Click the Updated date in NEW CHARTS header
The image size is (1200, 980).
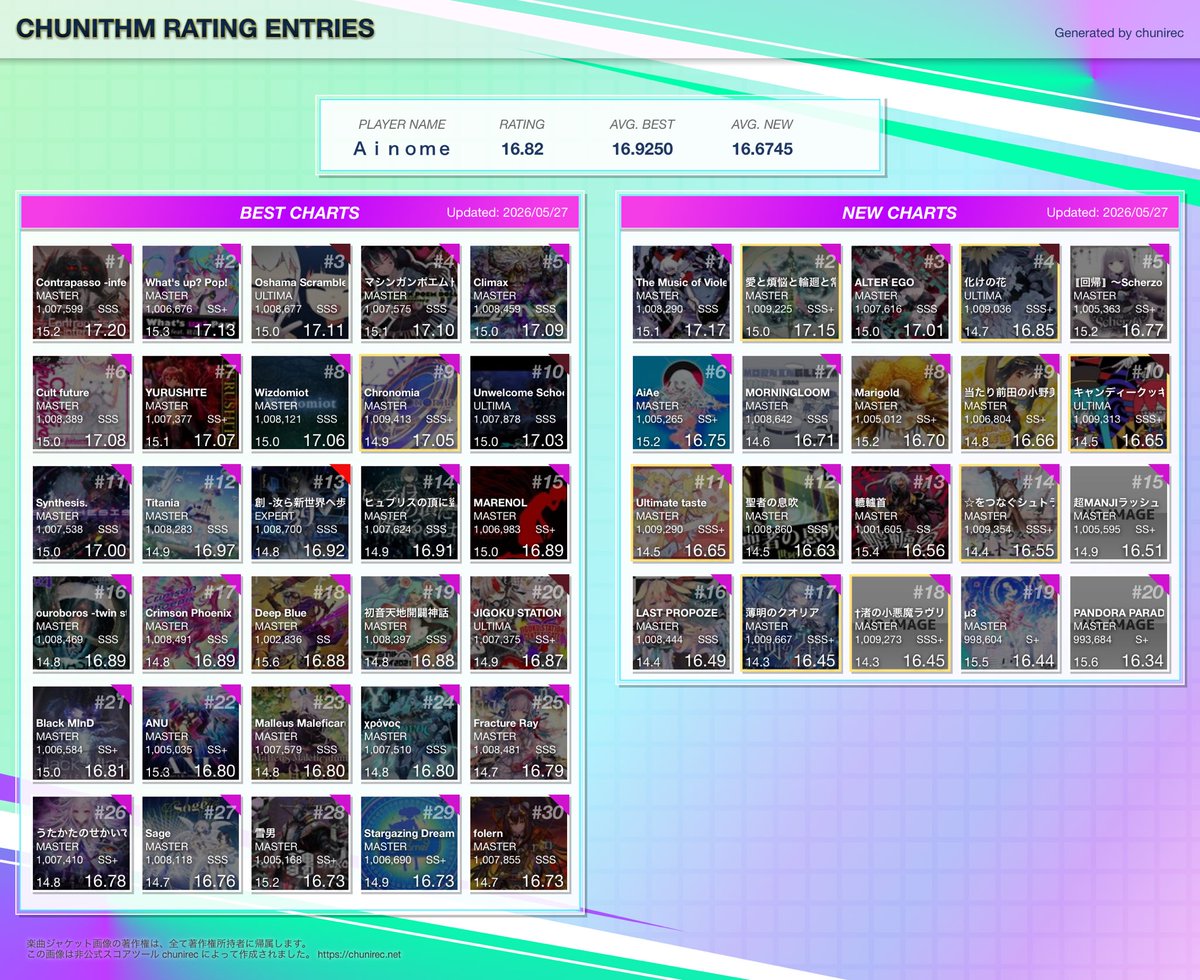[x=1107, y=213]
